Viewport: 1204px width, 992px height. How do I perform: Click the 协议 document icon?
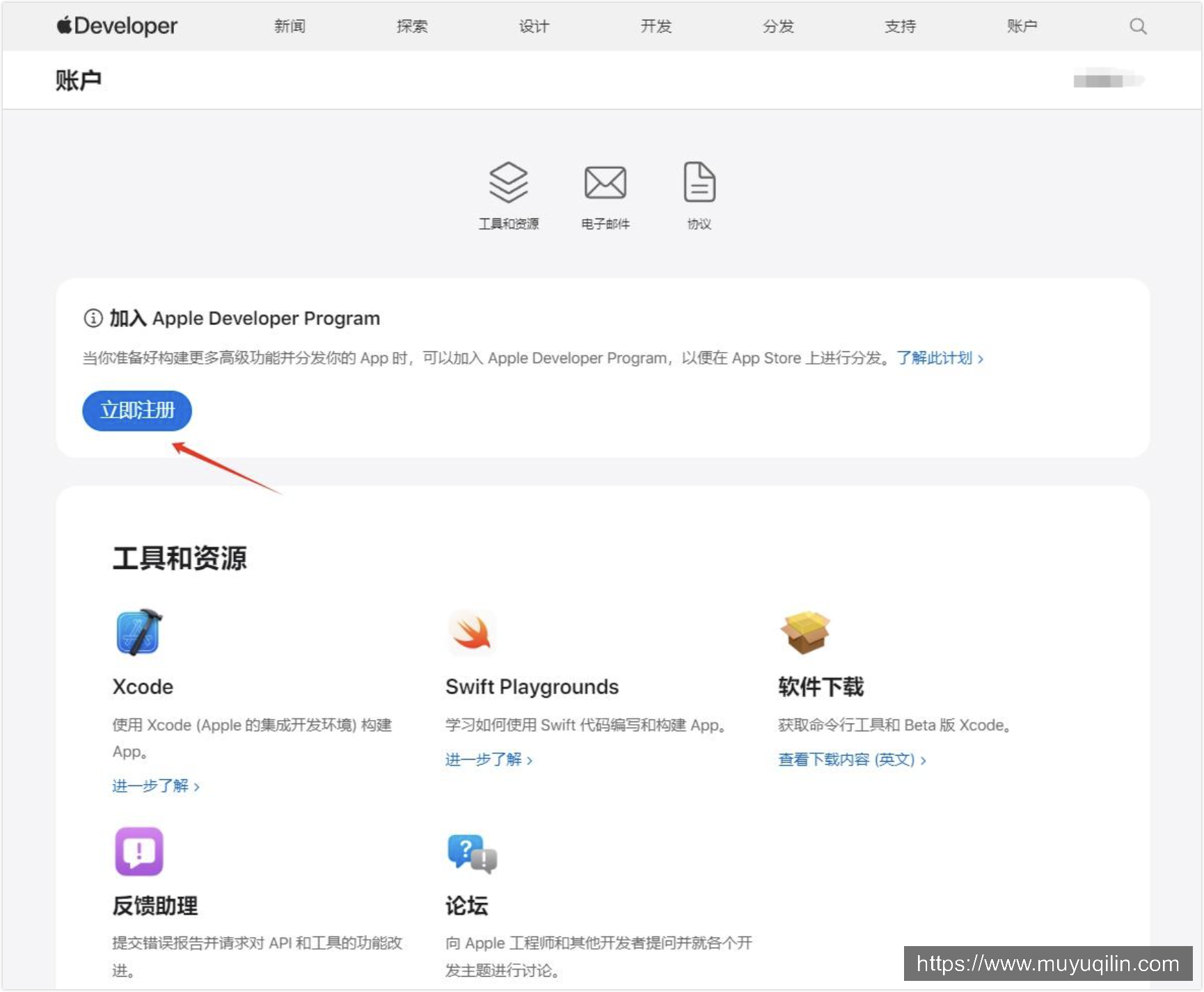click(x=699, y=182)
